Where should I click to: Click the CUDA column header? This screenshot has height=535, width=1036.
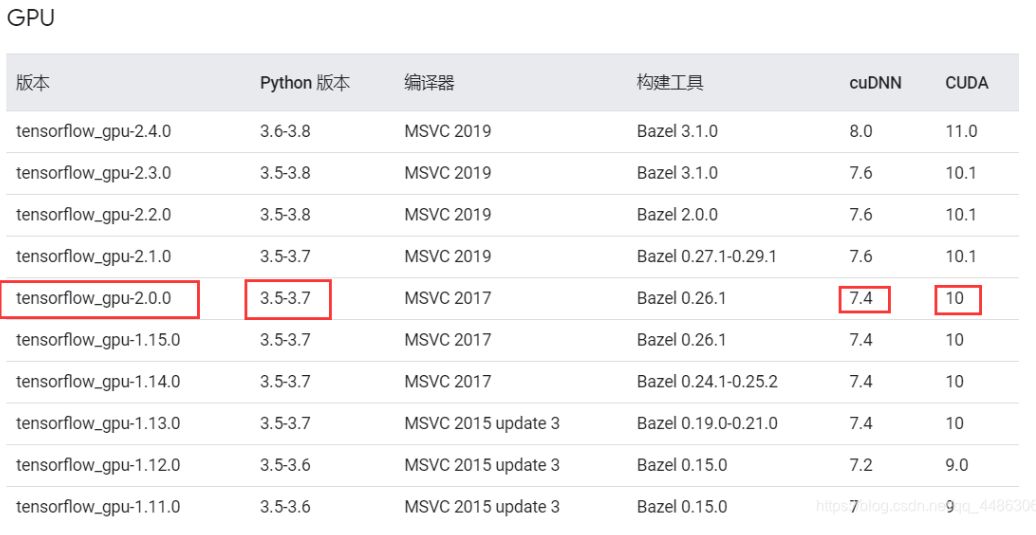(x=967, y=83)
